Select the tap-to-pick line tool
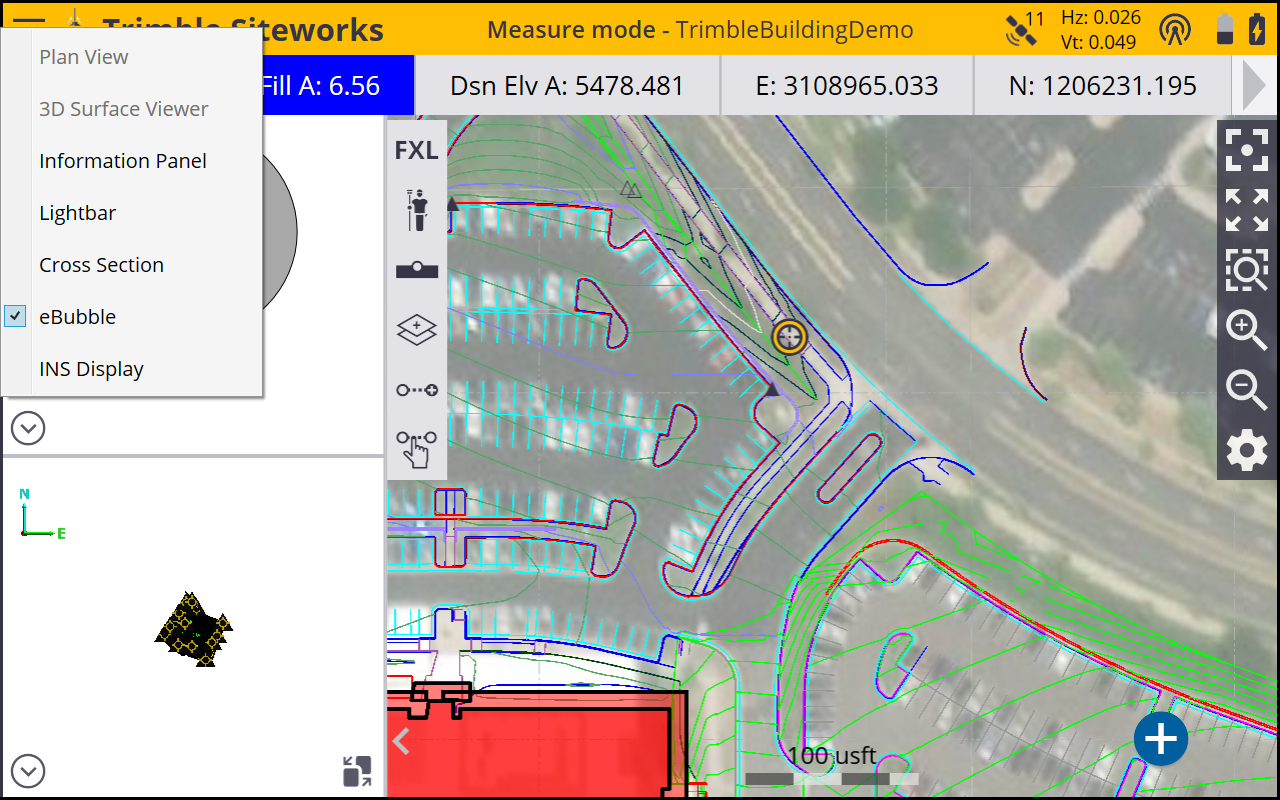This screenshot has height=800, width=1280. [417, 448]
